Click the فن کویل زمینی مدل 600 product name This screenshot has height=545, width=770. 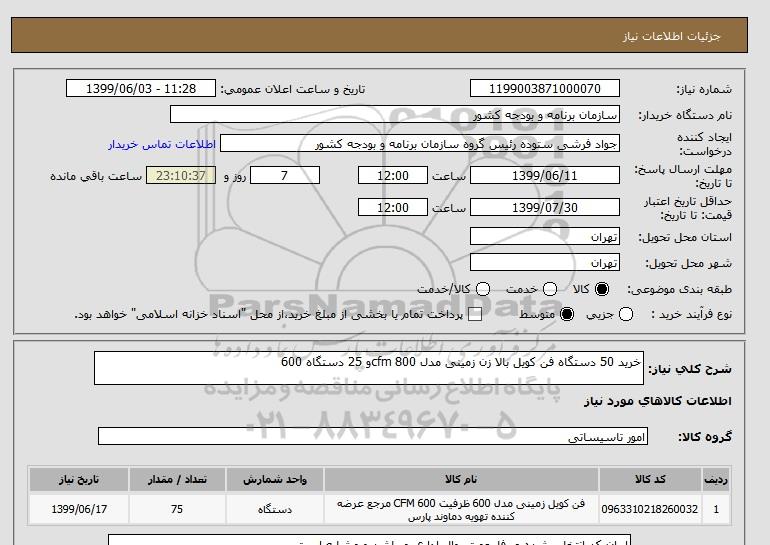pos(461,510)
